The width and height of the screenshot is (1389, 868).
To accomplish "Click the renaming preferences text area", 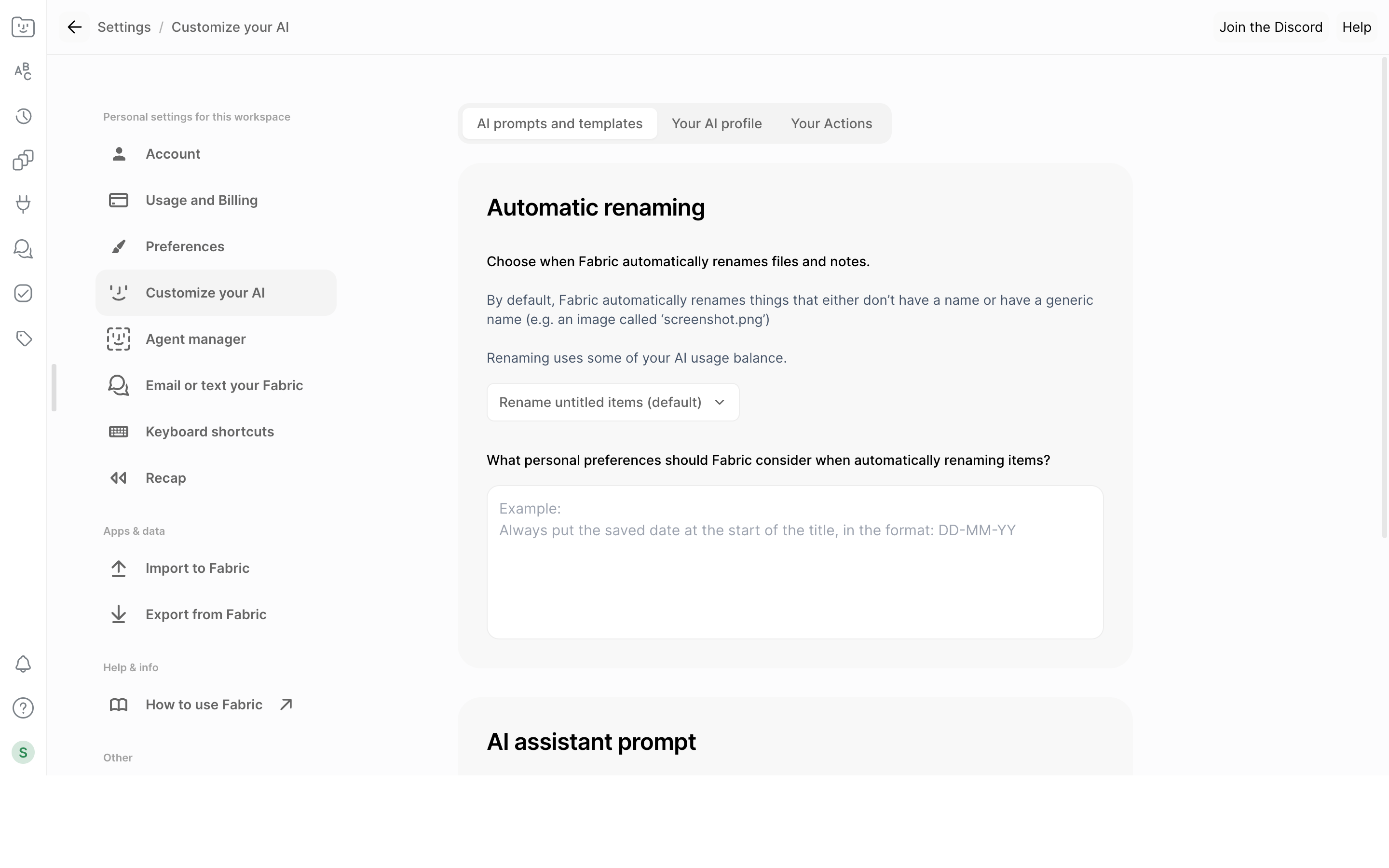I will [795, 563].
